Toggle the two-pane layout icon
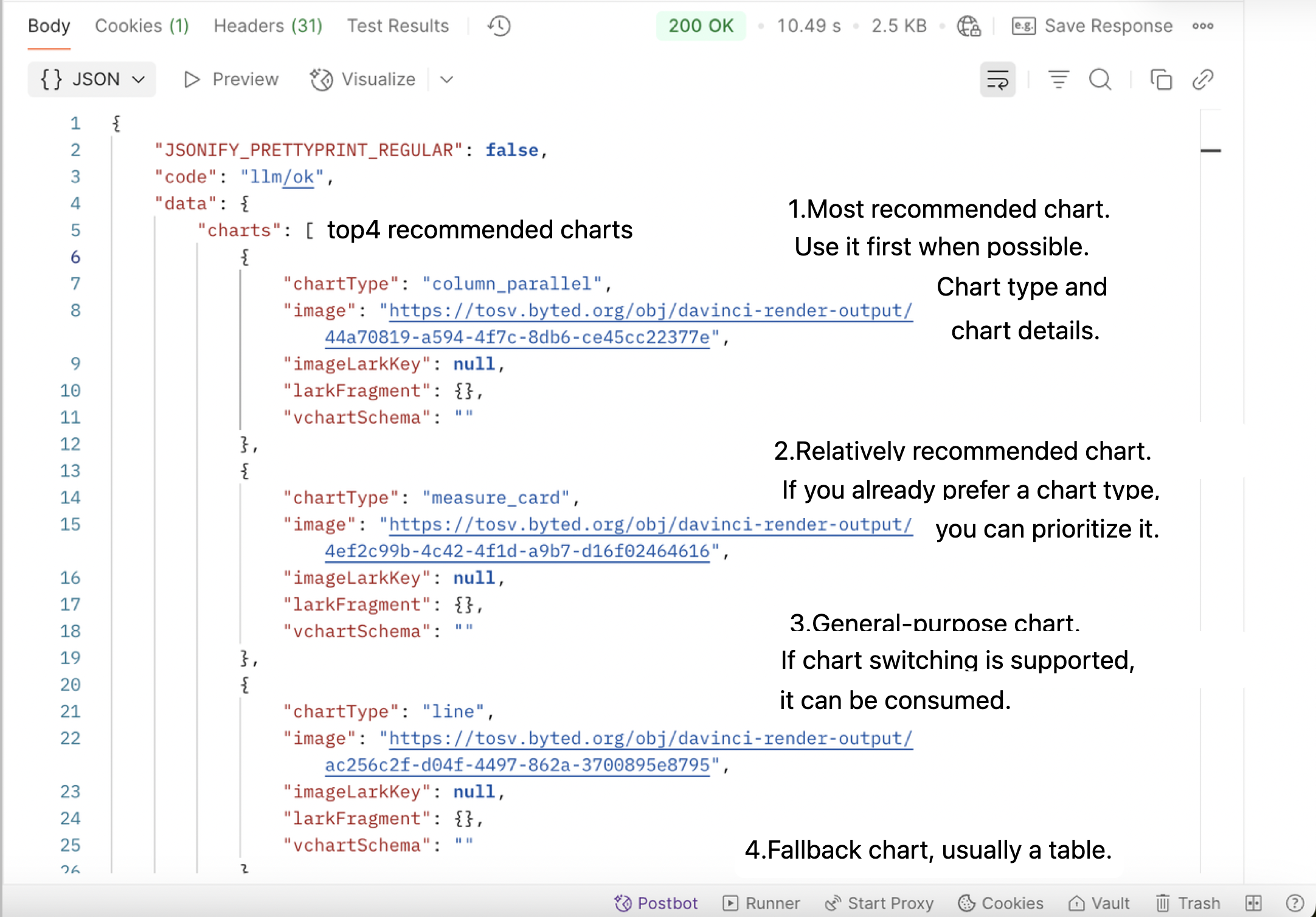The image size is (1316, 917). pos(1253,903)
